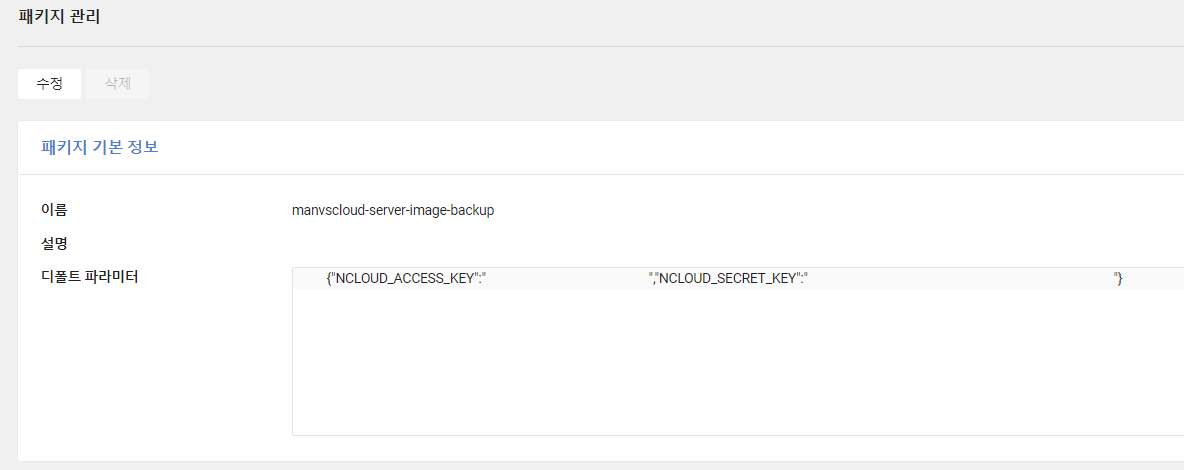Click the 패키지 관리 page title
This screenshot has width=1184, height=470.
pos(59,16)
